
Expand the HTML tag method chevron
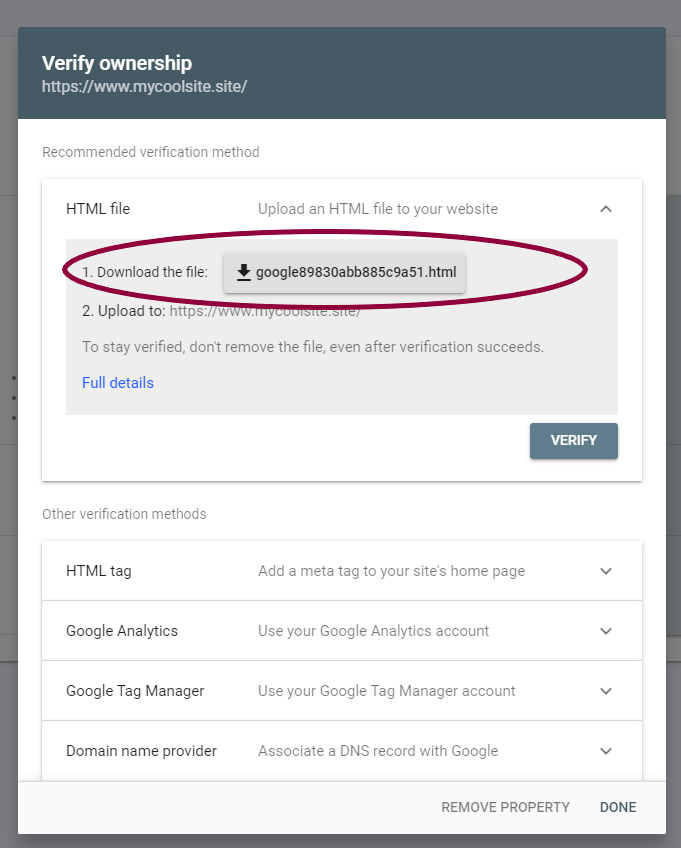click(606, 571)
